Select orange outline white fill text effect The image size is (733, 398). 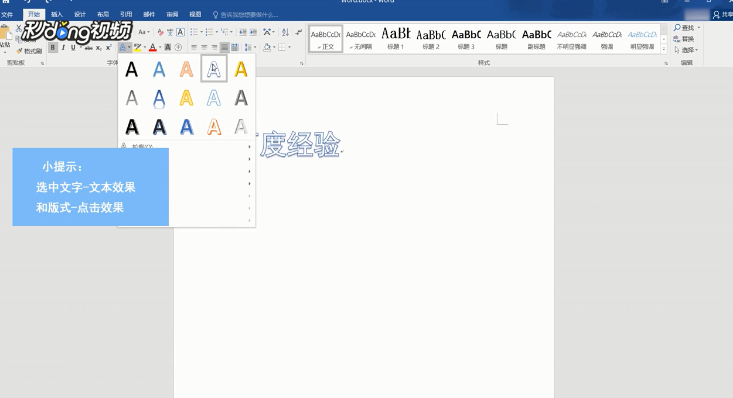pyautogui.click(x=214, y=127)
